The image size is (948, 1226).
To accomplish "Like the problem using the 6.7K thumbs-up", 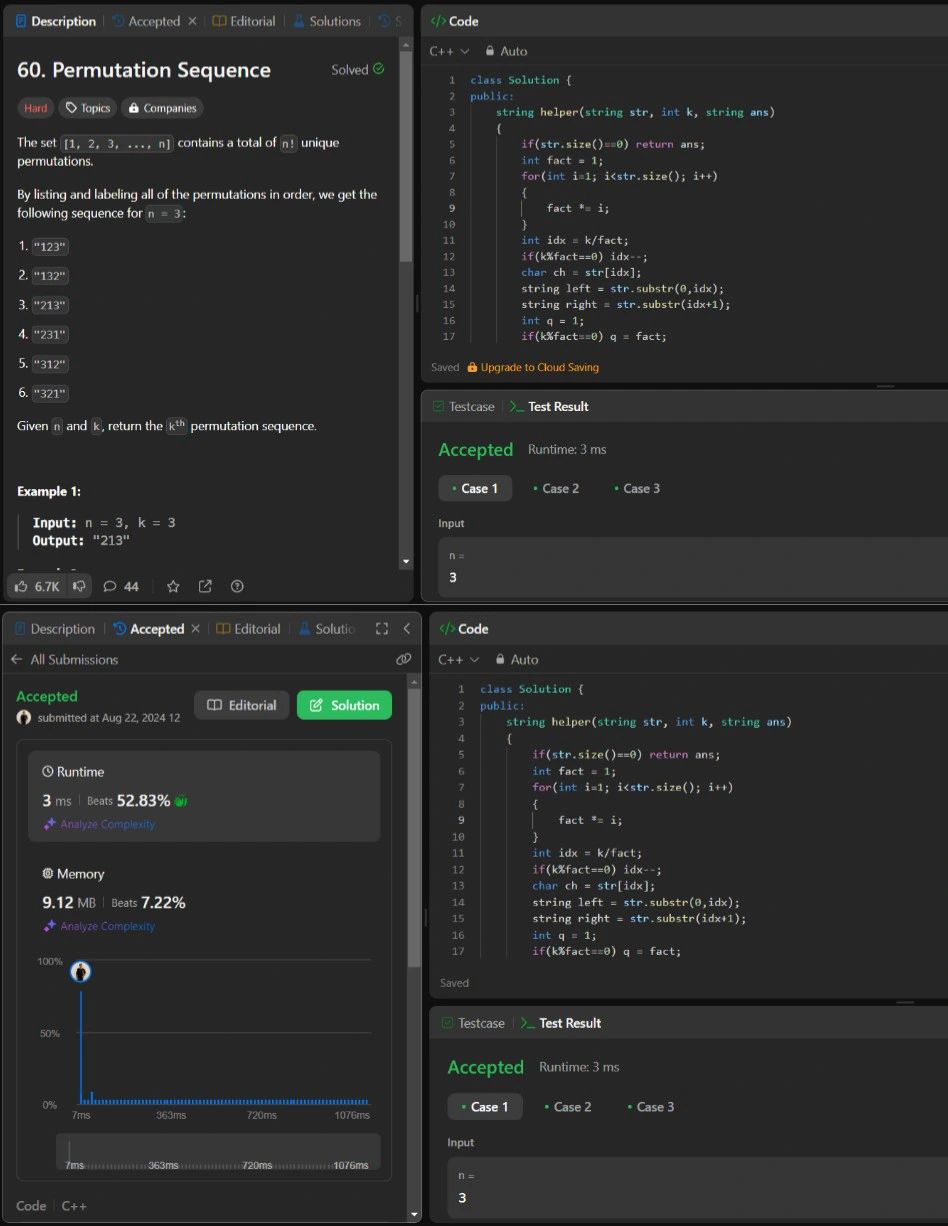I will (x=37, y=587).
